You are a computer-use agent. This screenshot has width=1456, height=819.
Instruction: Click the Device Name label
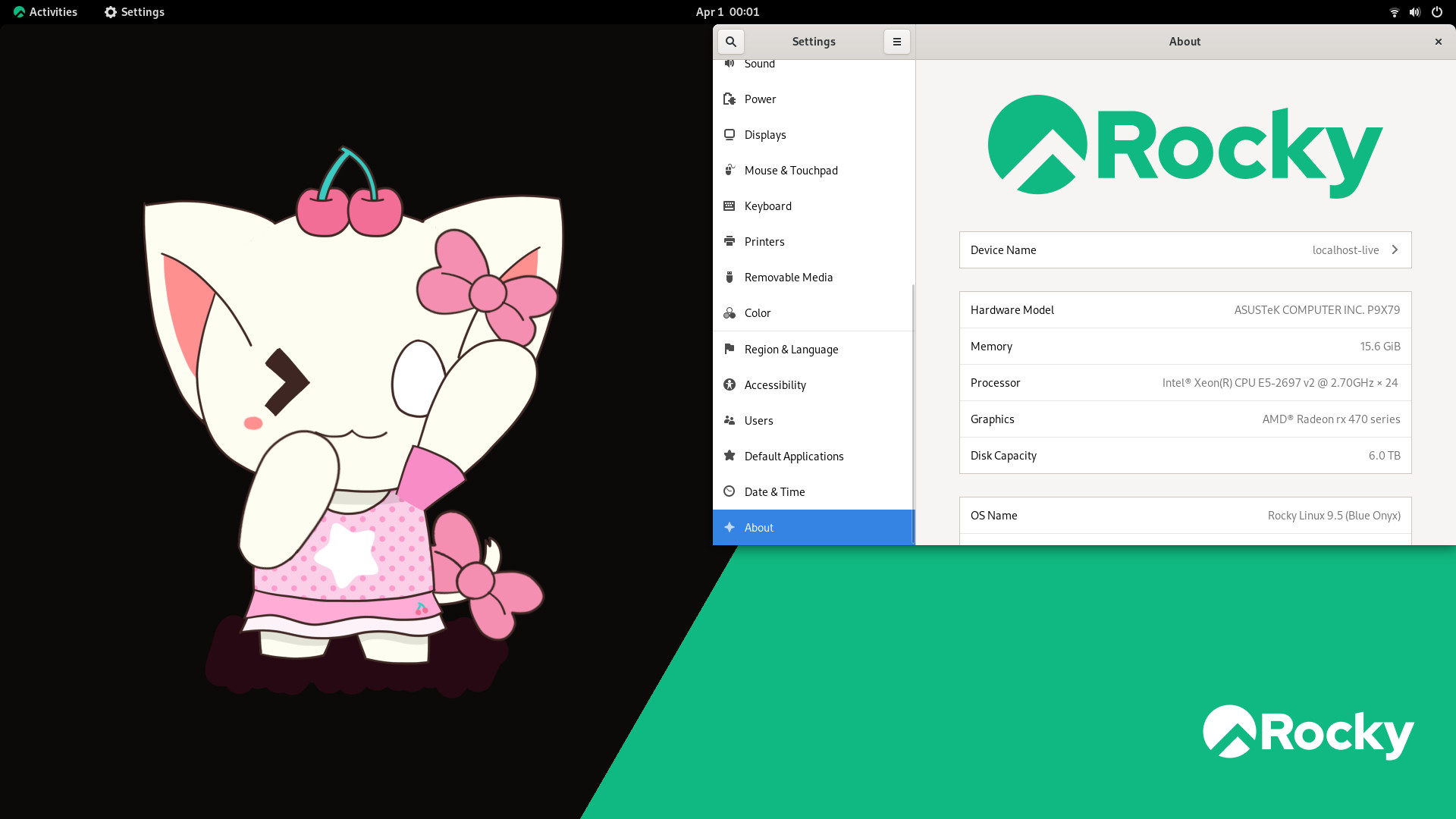click(x=1003, y=250)
